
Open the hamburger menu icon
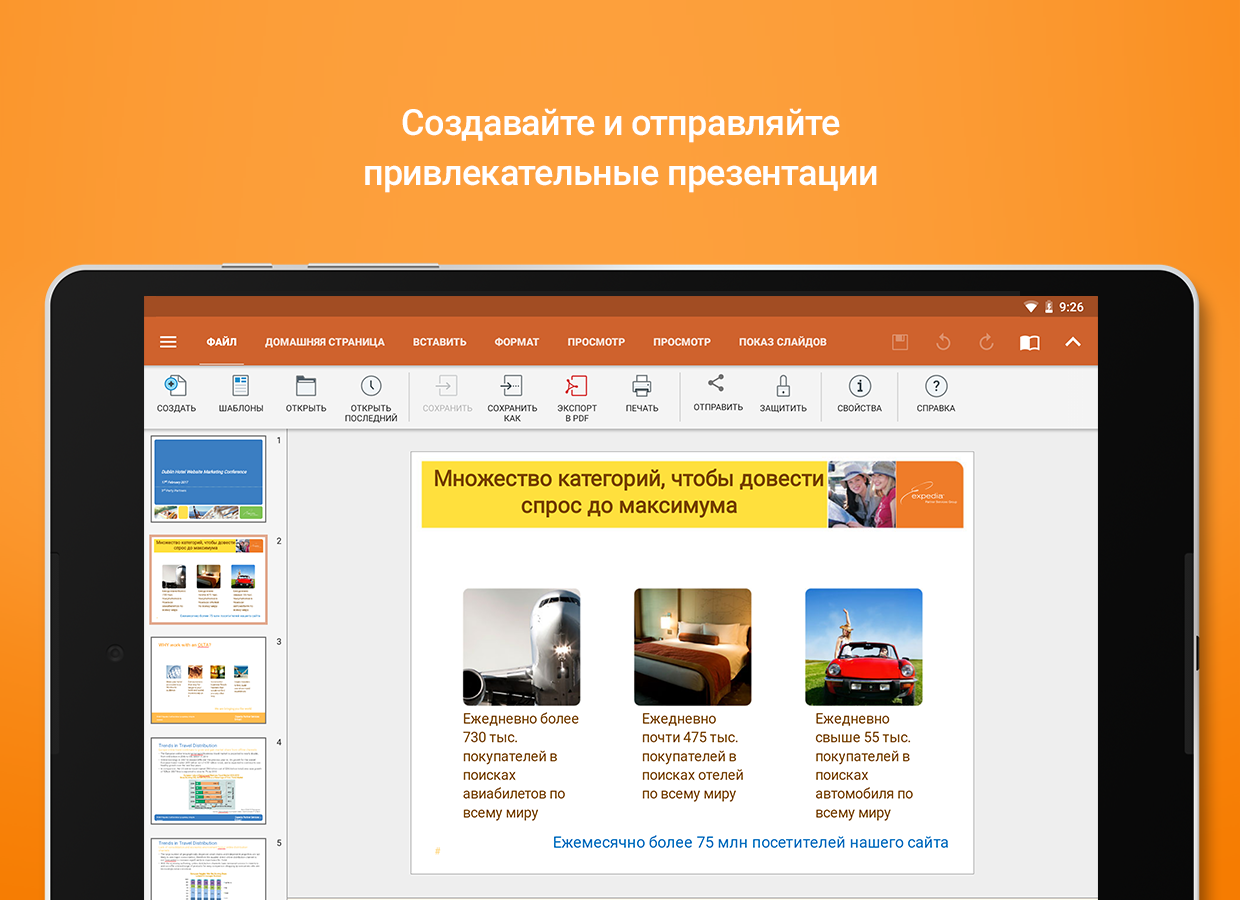coord(168,342)
